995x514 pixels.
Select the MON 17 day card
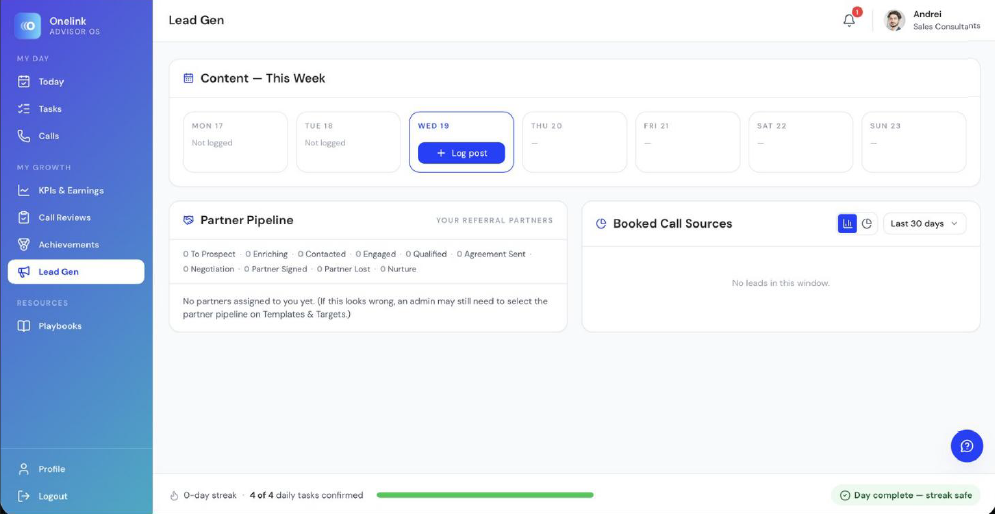[x=235, y=142]
